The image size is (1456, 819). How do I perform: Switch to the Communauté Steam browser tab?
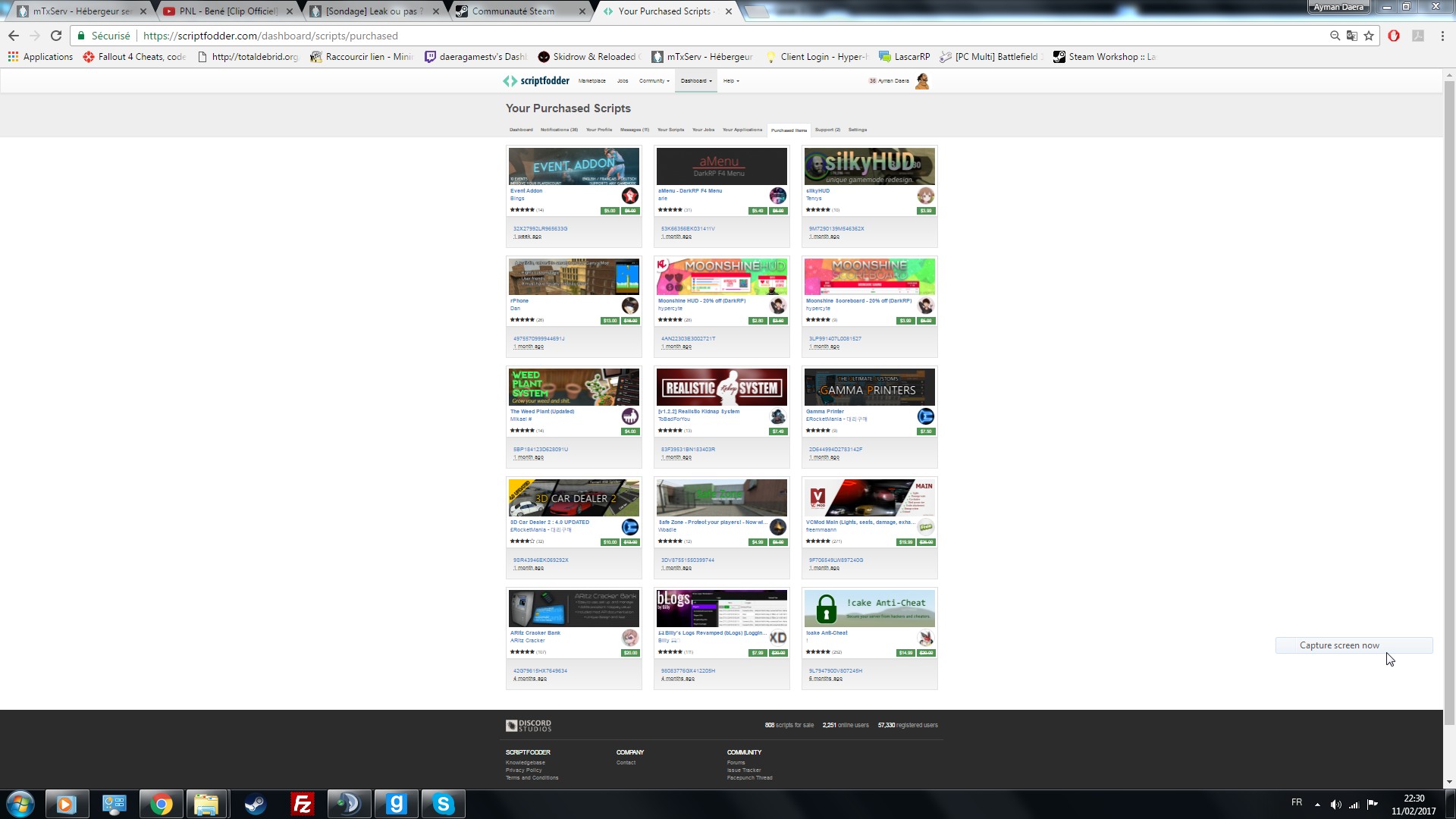520,11
